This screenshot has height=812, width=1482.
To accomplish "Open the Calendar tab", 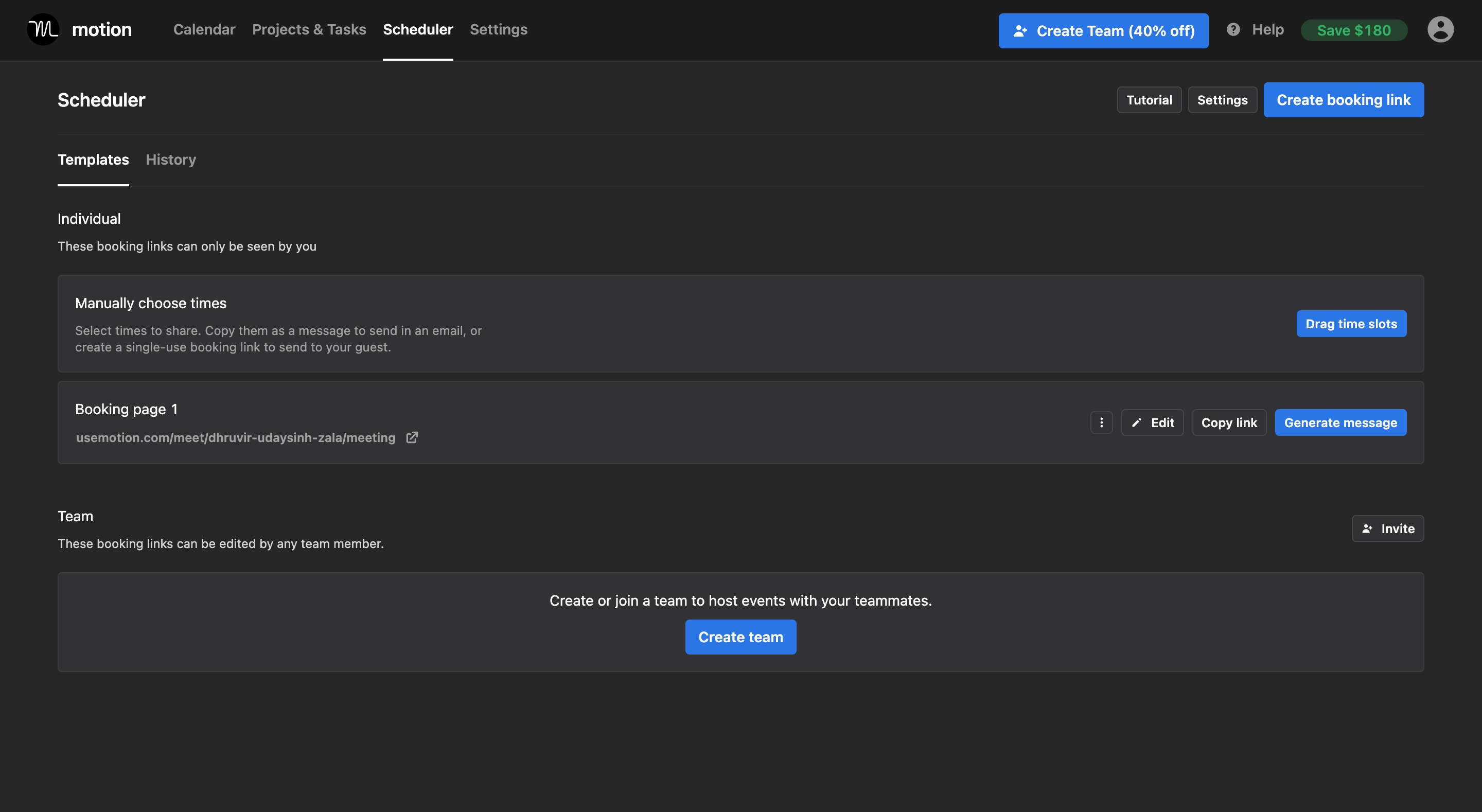I will tap(204, 29).
